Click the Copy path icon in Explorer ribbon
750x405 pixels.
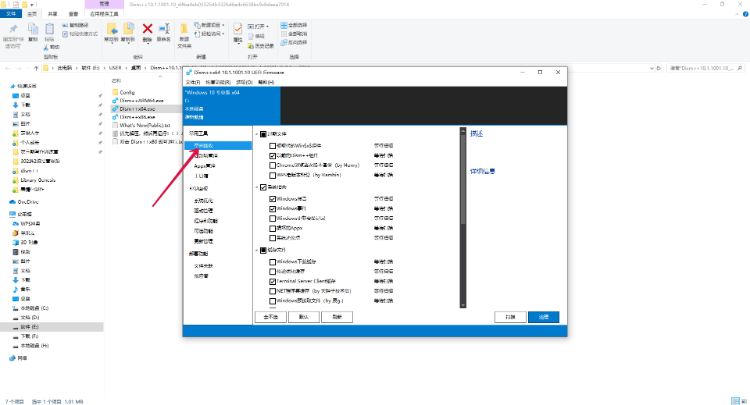click(65, 25)
